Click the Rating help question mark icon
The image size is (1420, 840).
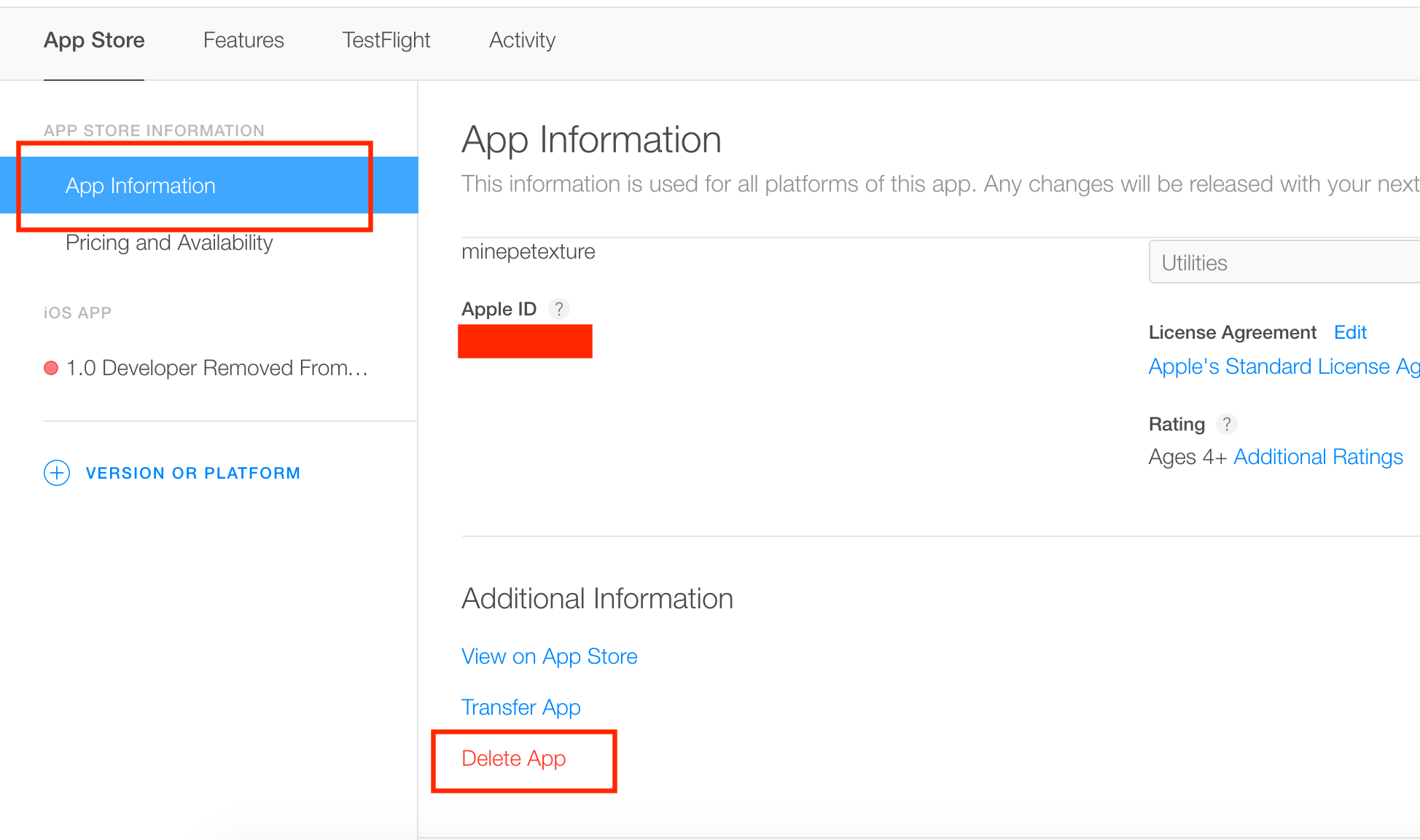[1227, 424]
